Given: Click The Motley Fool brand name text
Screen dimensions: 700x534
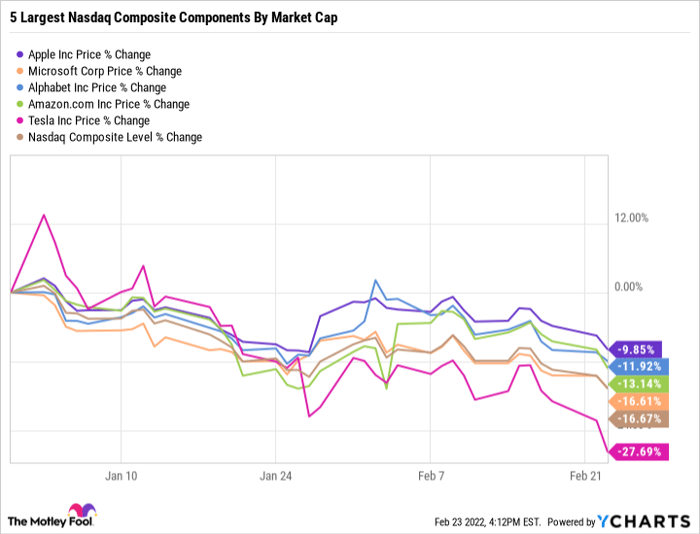Looking at the screenshot, I should click(38, 521).
